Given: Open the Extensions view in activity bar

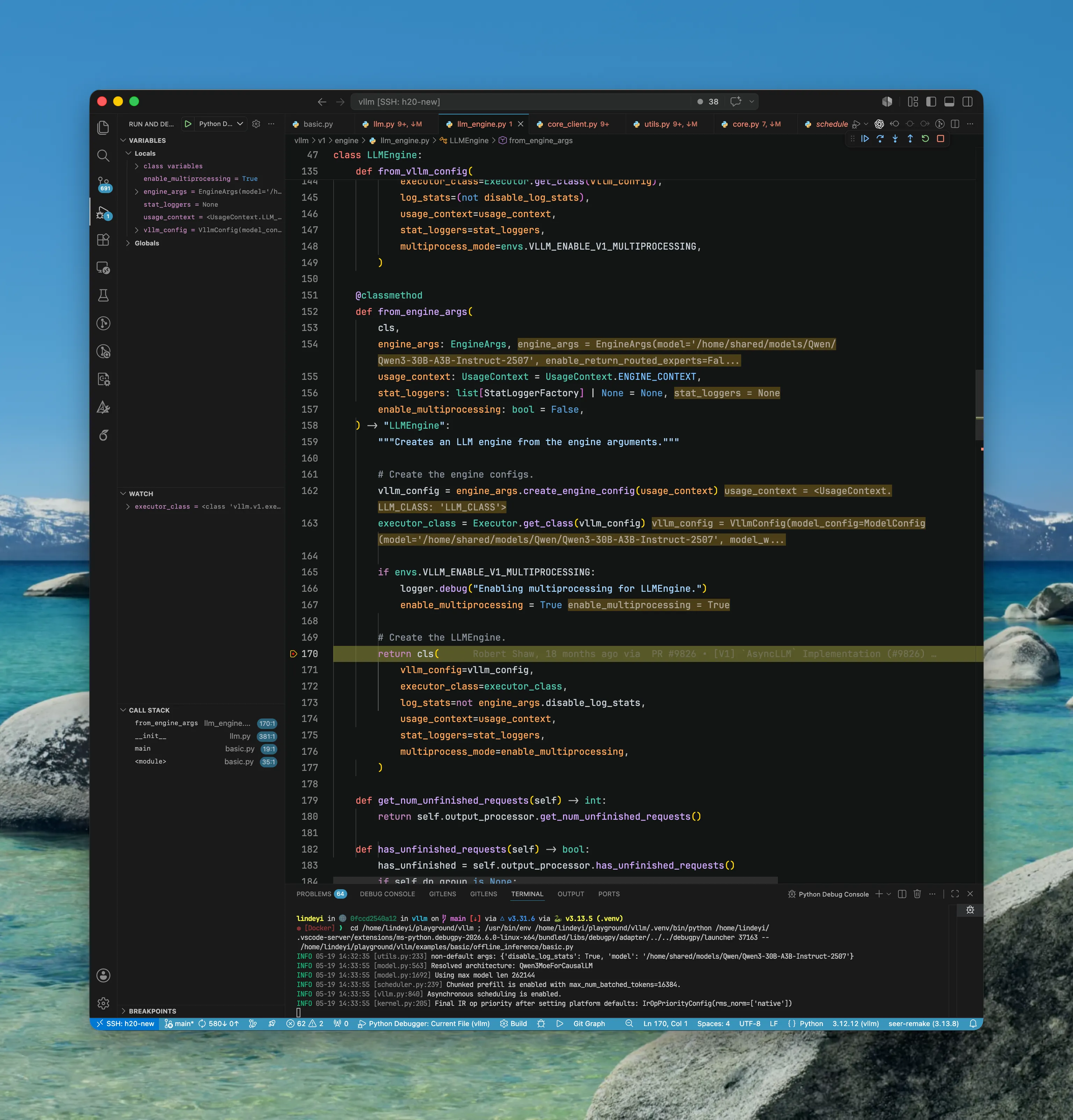Looking at the screenshot, I should tap(103, 240).
